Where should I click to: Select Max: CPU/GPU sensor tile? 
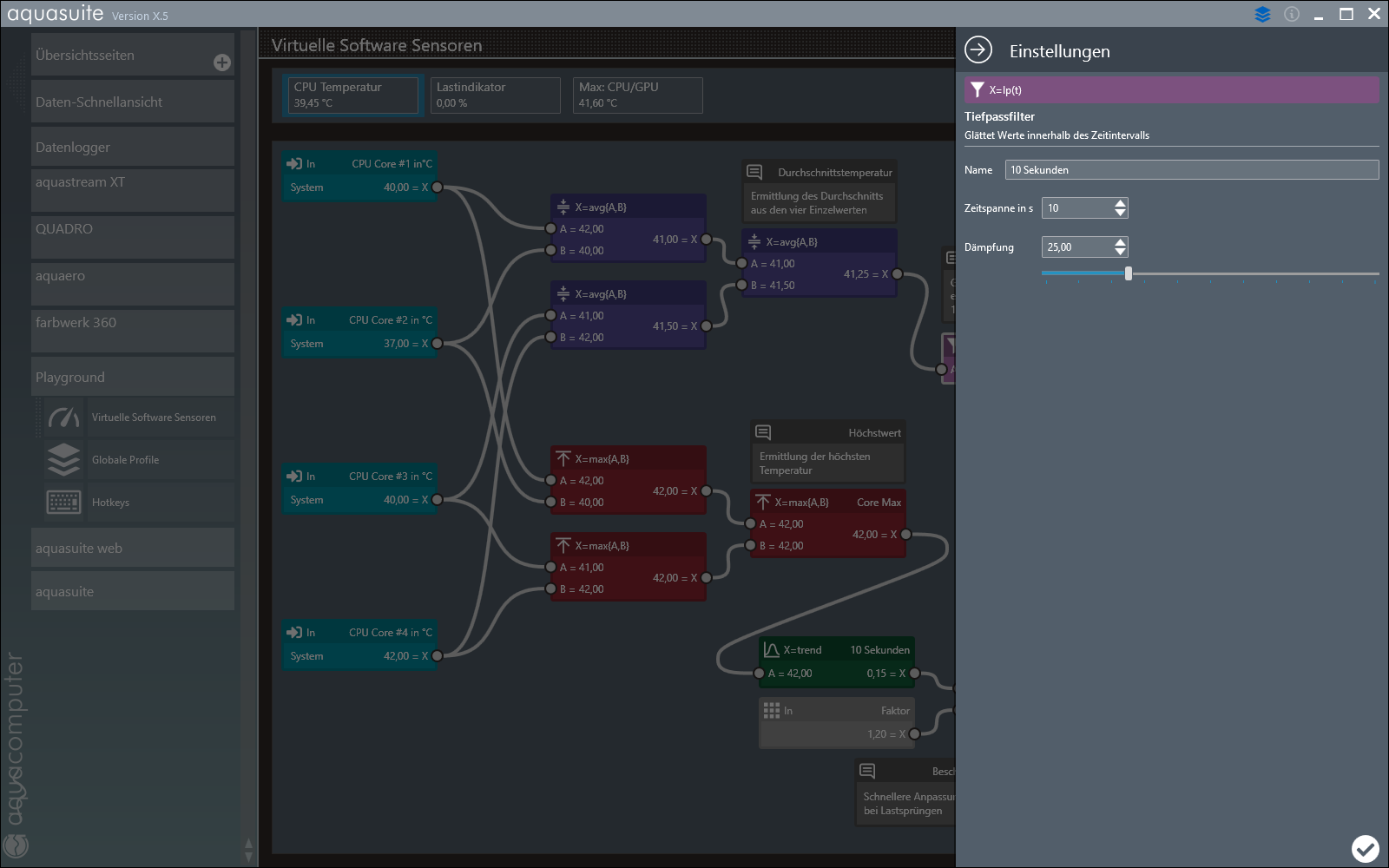pos(638,95)
